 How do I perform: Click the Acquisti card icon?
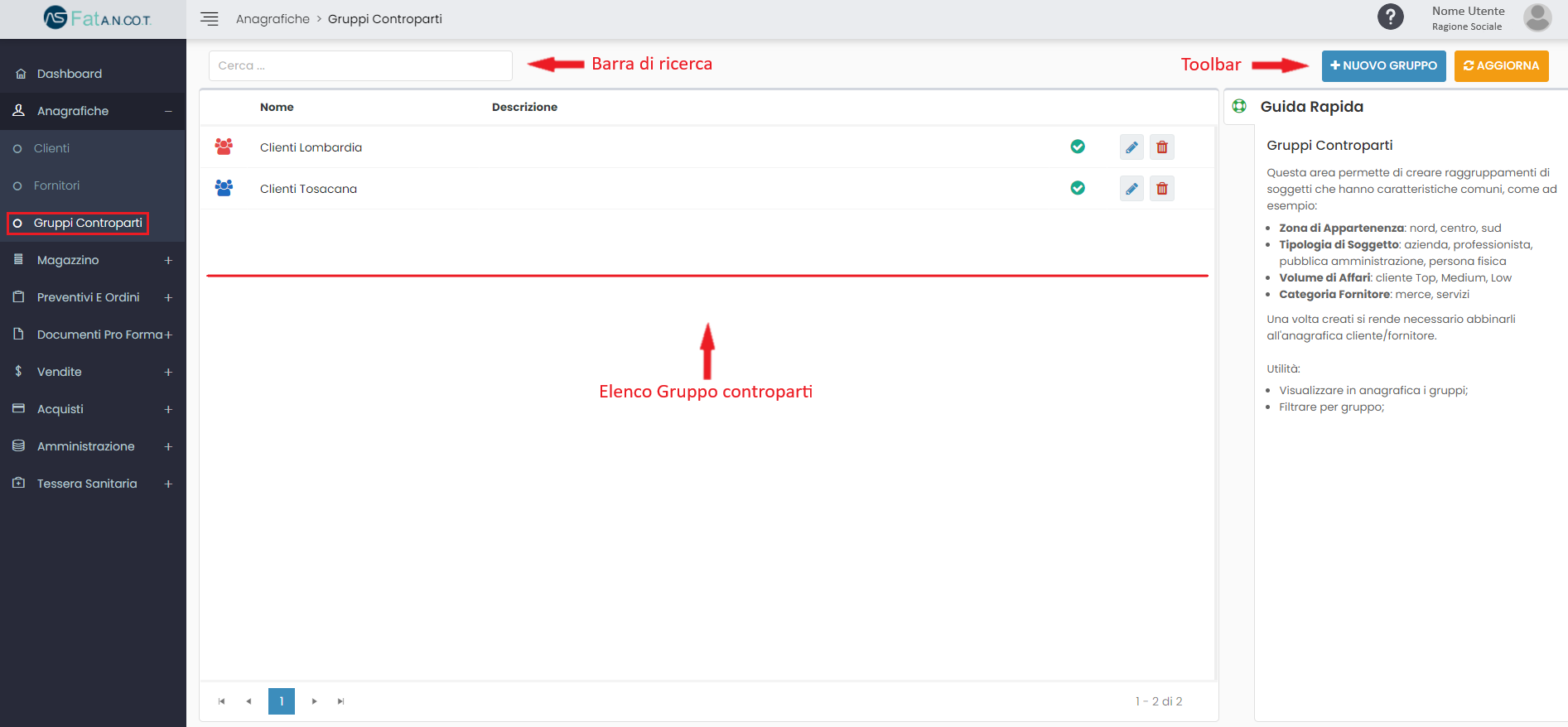(18, 408)
